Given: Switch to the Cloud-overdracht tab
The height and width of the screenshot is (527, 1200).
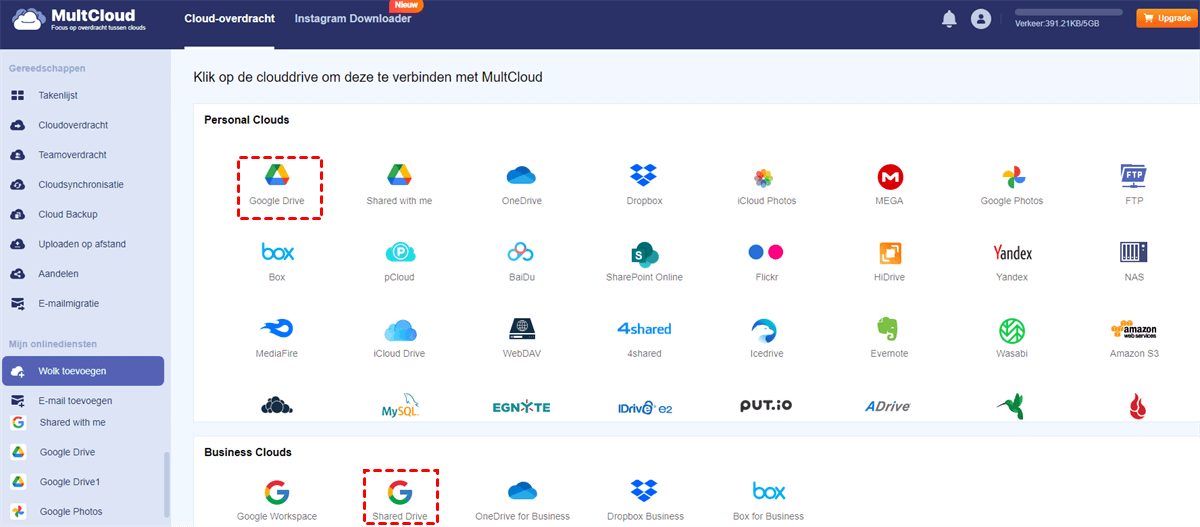Looking at the screenshot, I should 229,19.
